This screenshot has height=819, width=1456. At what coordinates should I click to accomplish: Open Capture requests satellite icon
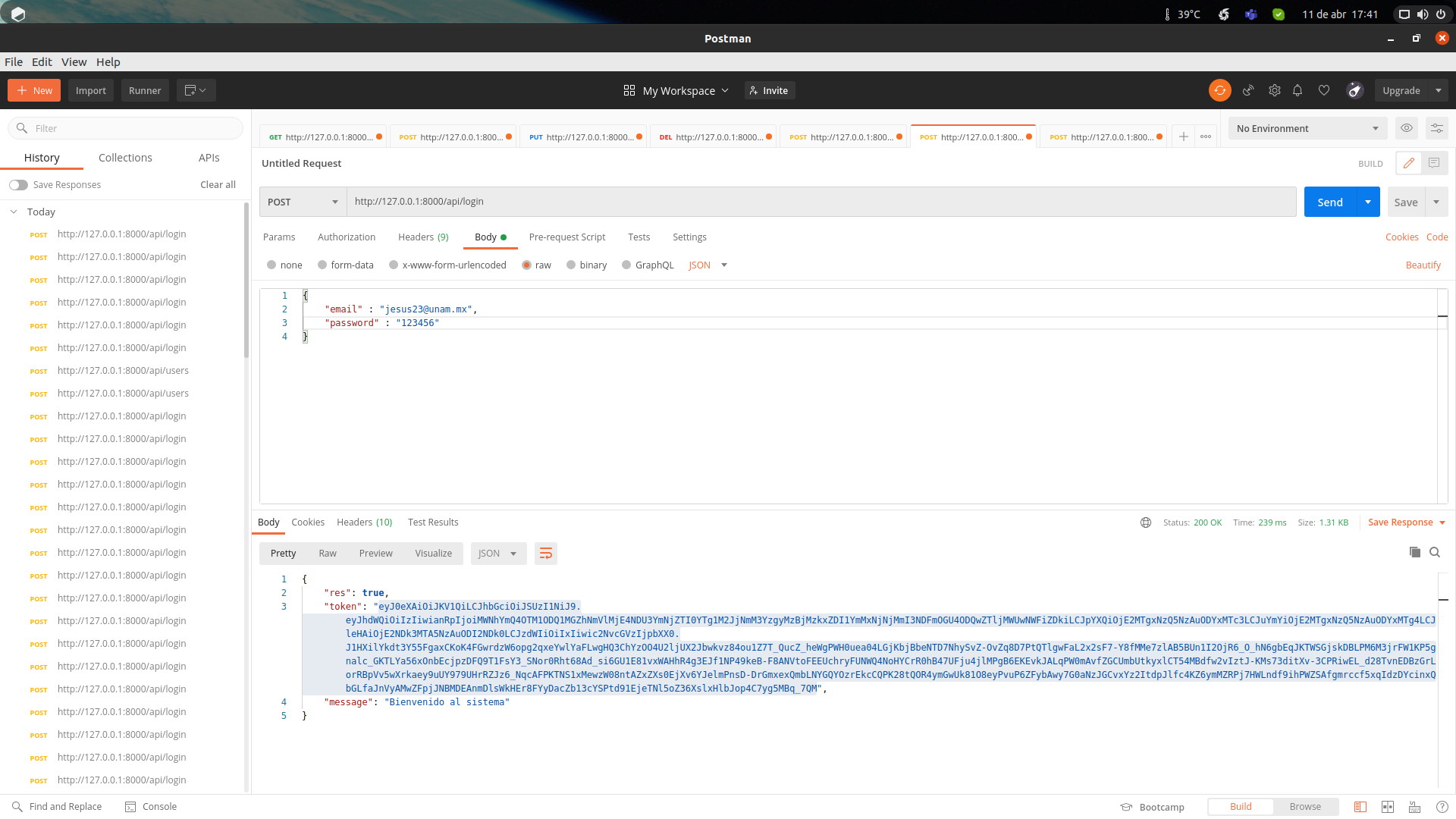point(1248,90)
